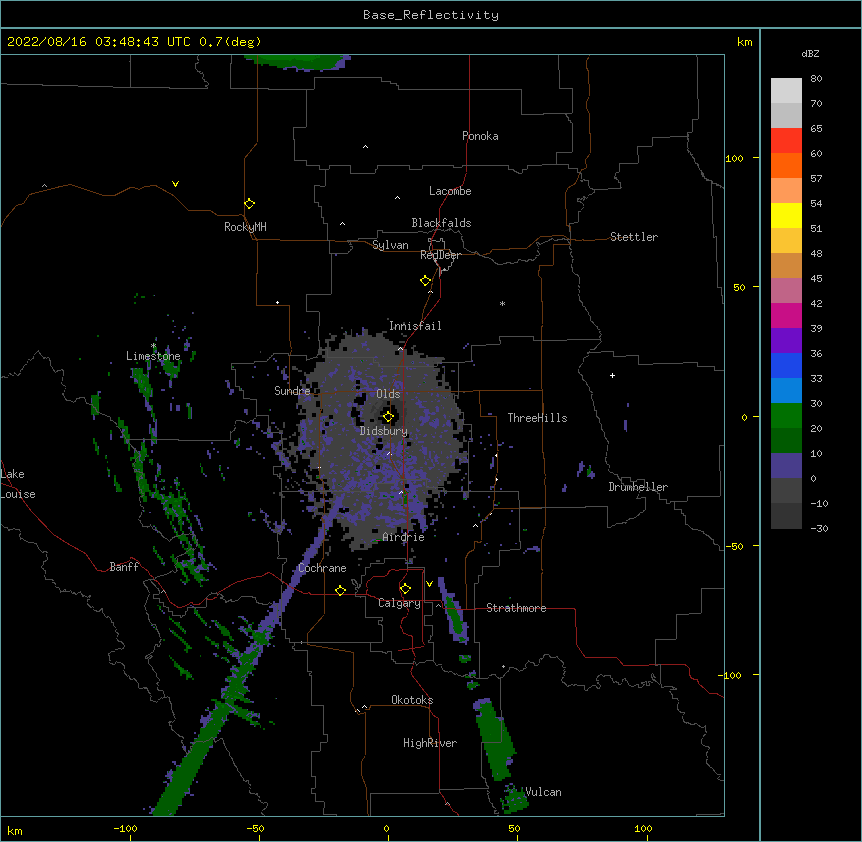Viewport: 862px width, 842px height.
Task: Click the Calgary city label
Action: pos(400,603)
